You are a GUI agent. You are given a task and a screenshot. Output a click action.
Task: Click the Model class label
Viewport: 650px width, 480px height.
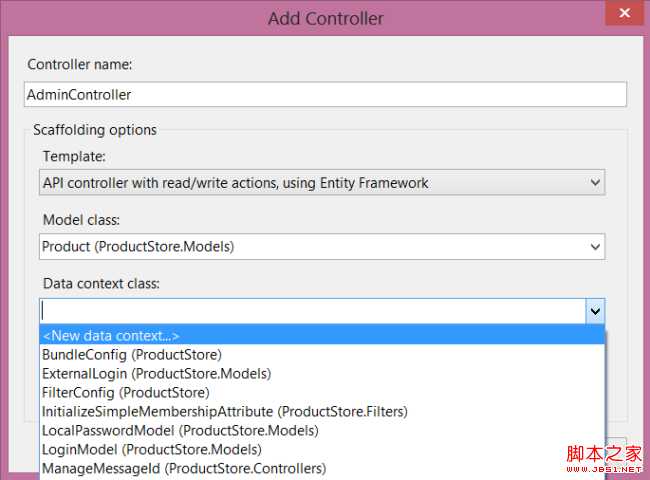81,220
